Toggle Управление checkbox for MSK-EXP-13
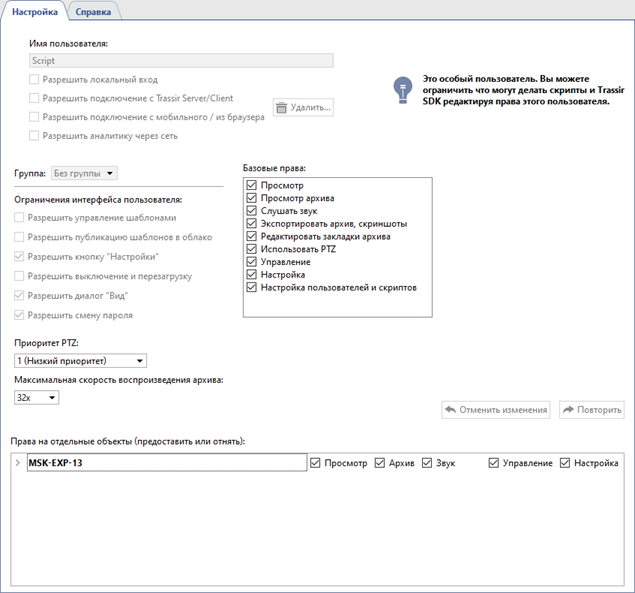635x593 pixels. pos(494,463)
